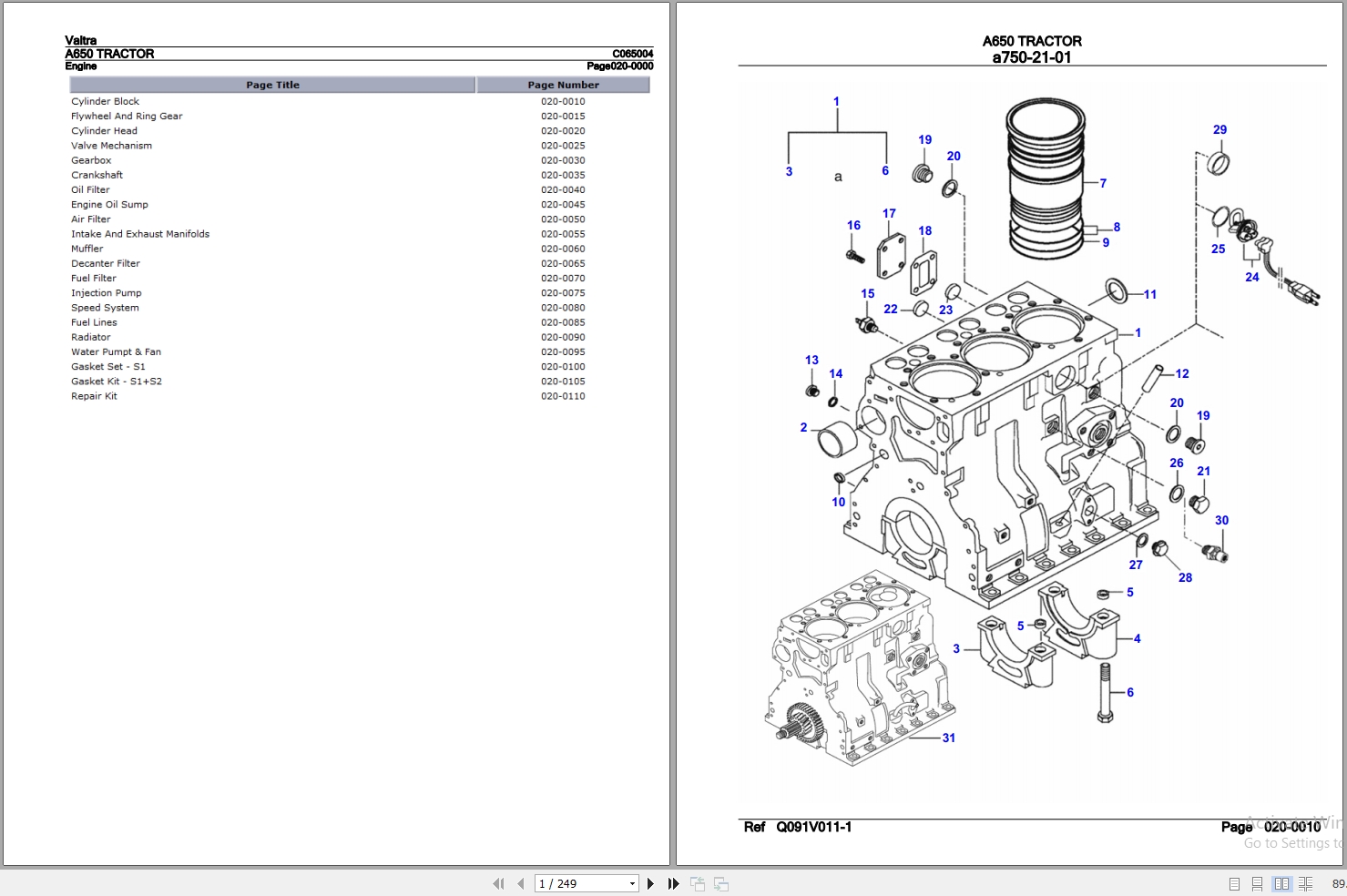Click part number 30 fitting label
The height and width of the screenshot is (896, 1347).
pos(1221,520)
